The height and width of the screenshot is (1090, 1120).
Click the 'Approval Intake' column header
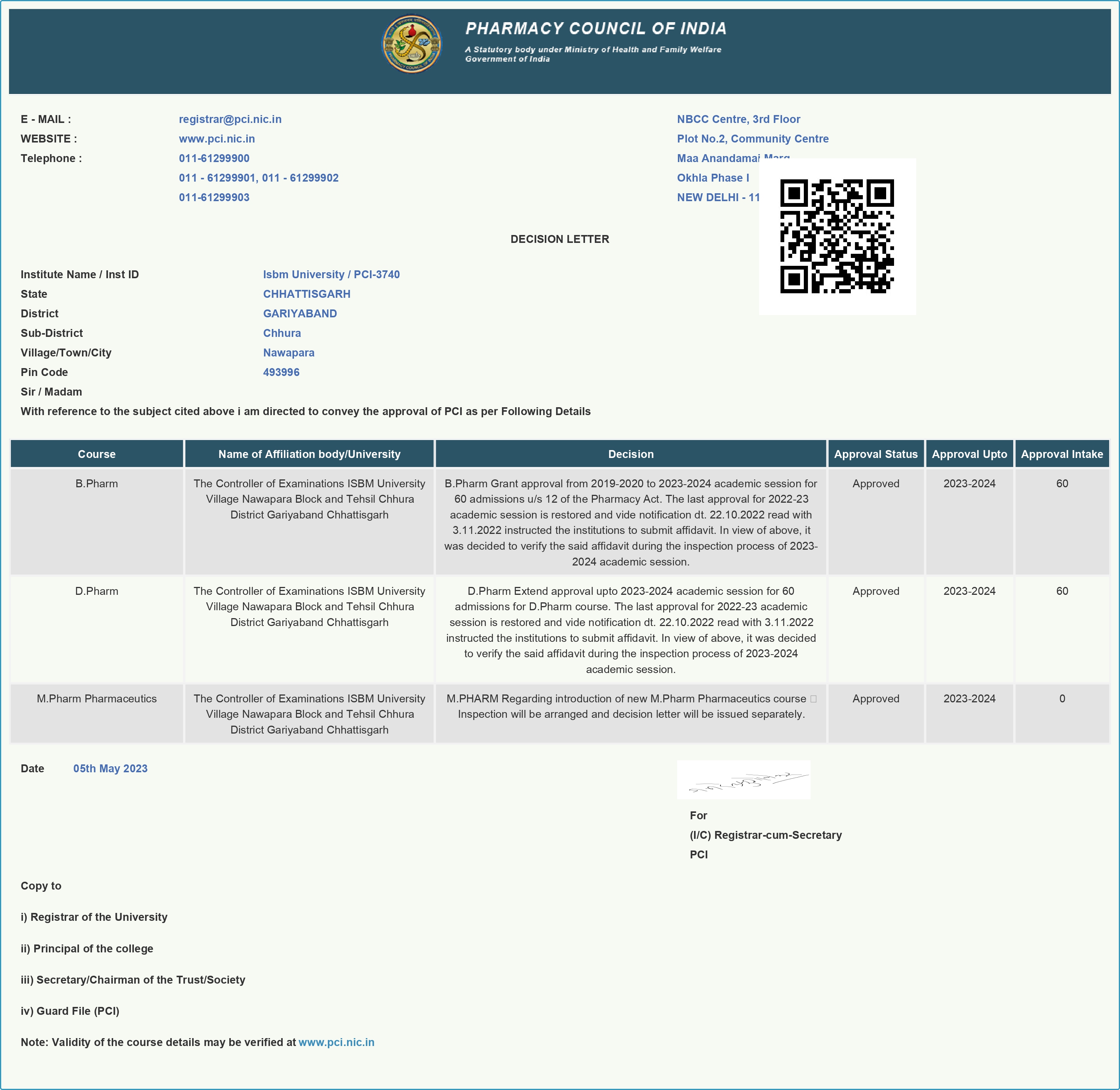click(x=1062, y=454)
